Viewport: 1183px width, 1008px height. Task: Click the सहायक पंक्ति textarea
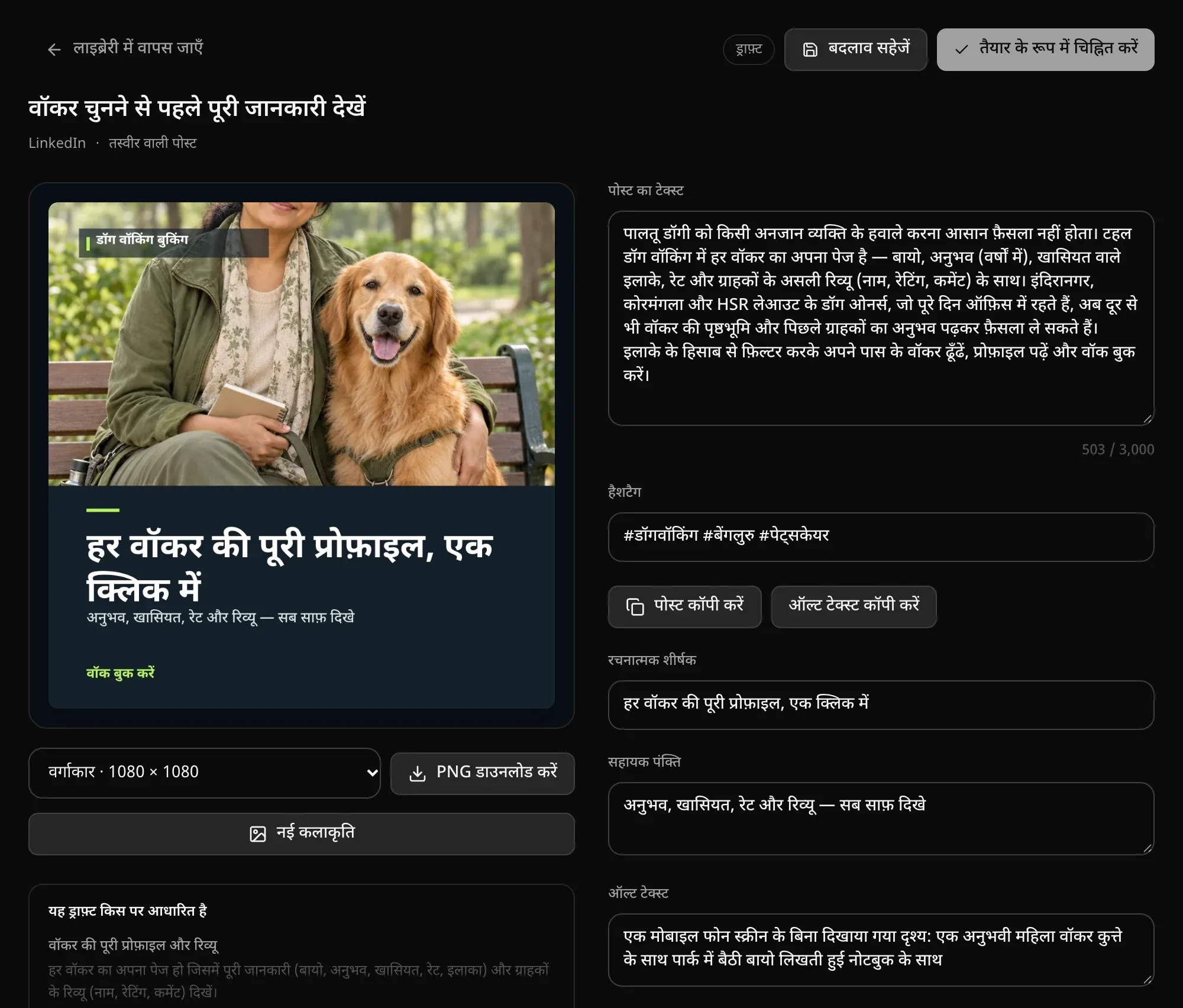coord(881,819)
